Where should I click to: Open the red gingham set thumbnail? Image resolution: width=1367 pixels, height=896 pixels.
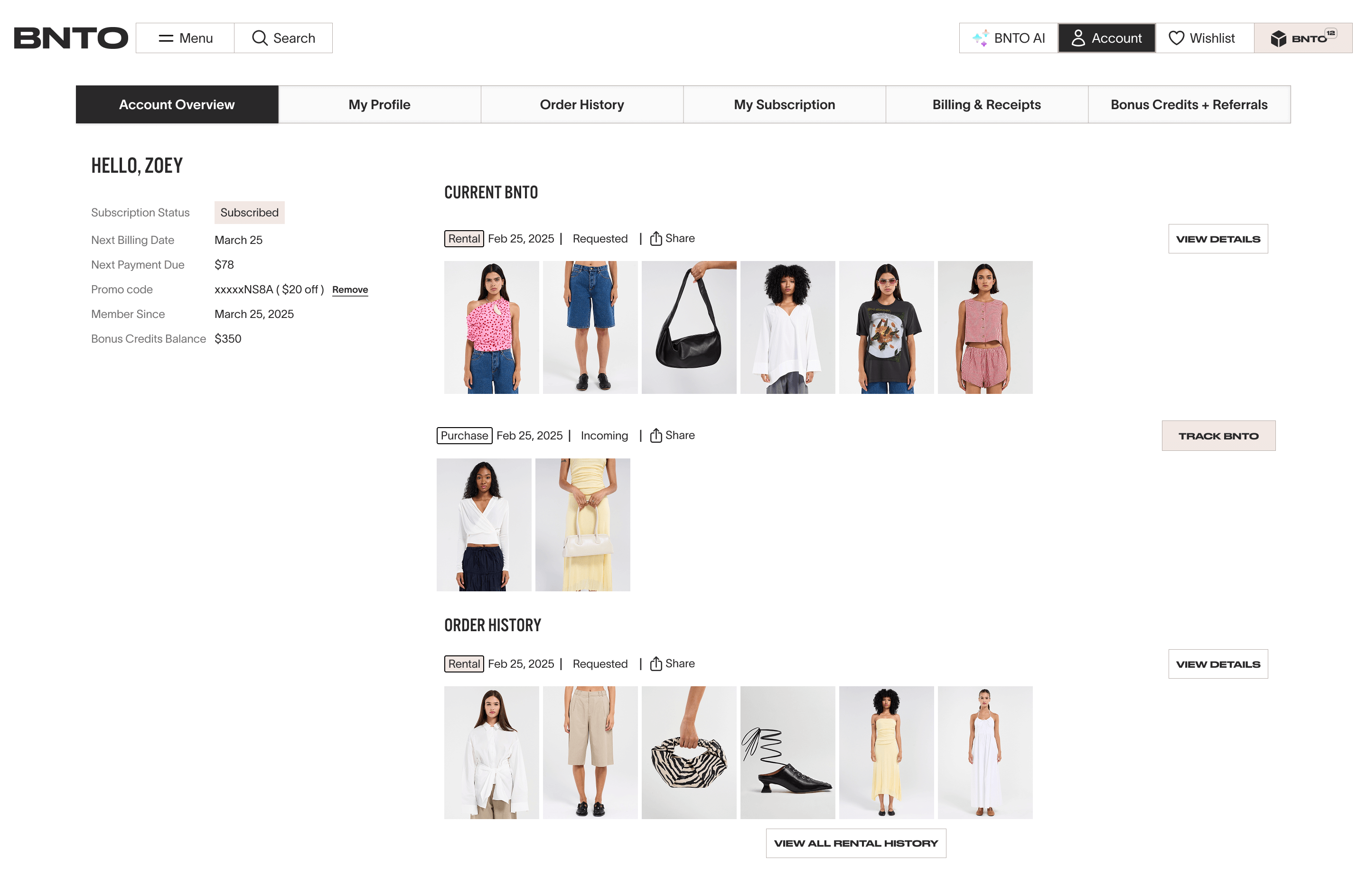tap(986, 327)
